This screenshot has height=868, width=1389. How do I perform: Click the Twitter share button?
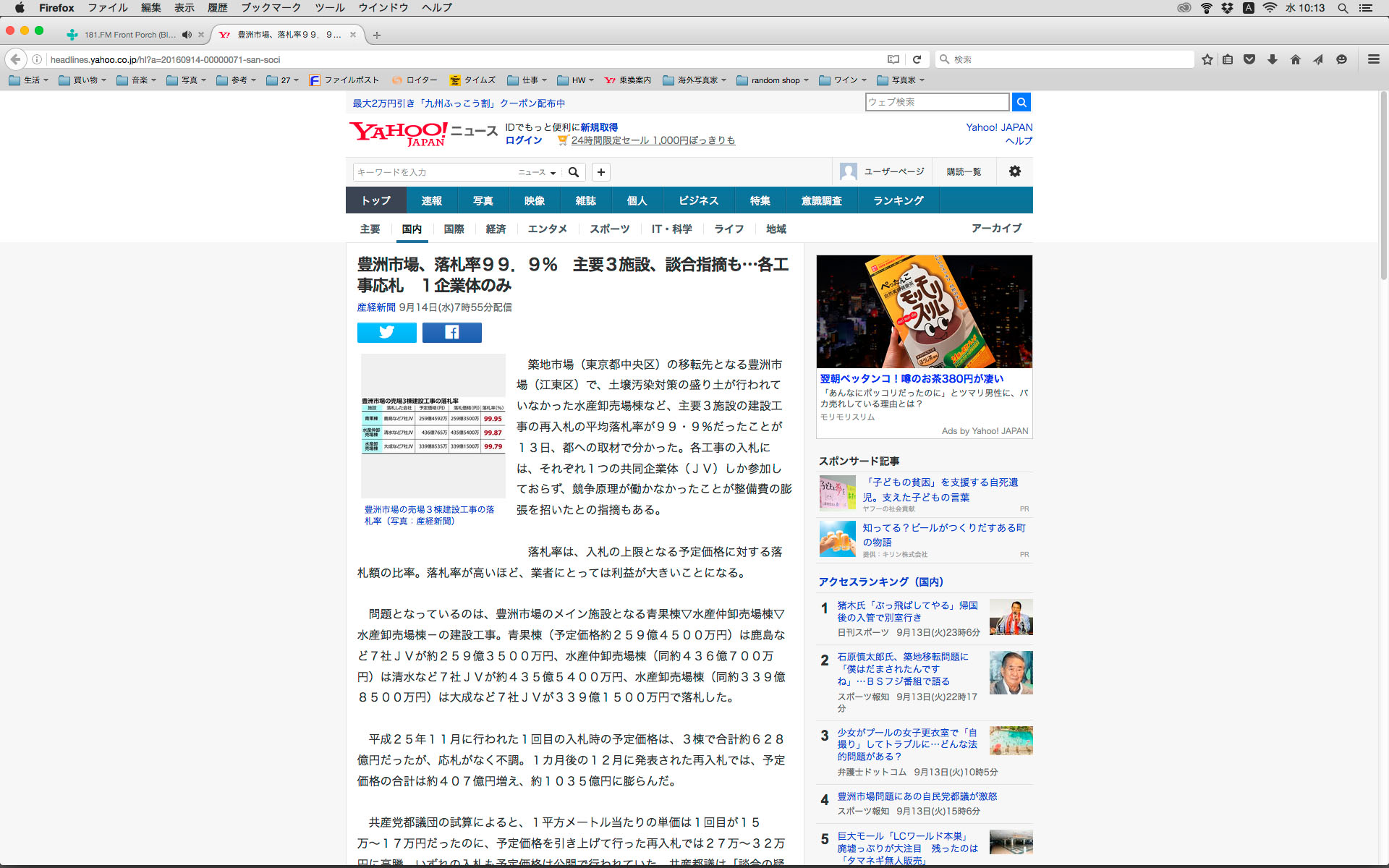click(386, 332)
